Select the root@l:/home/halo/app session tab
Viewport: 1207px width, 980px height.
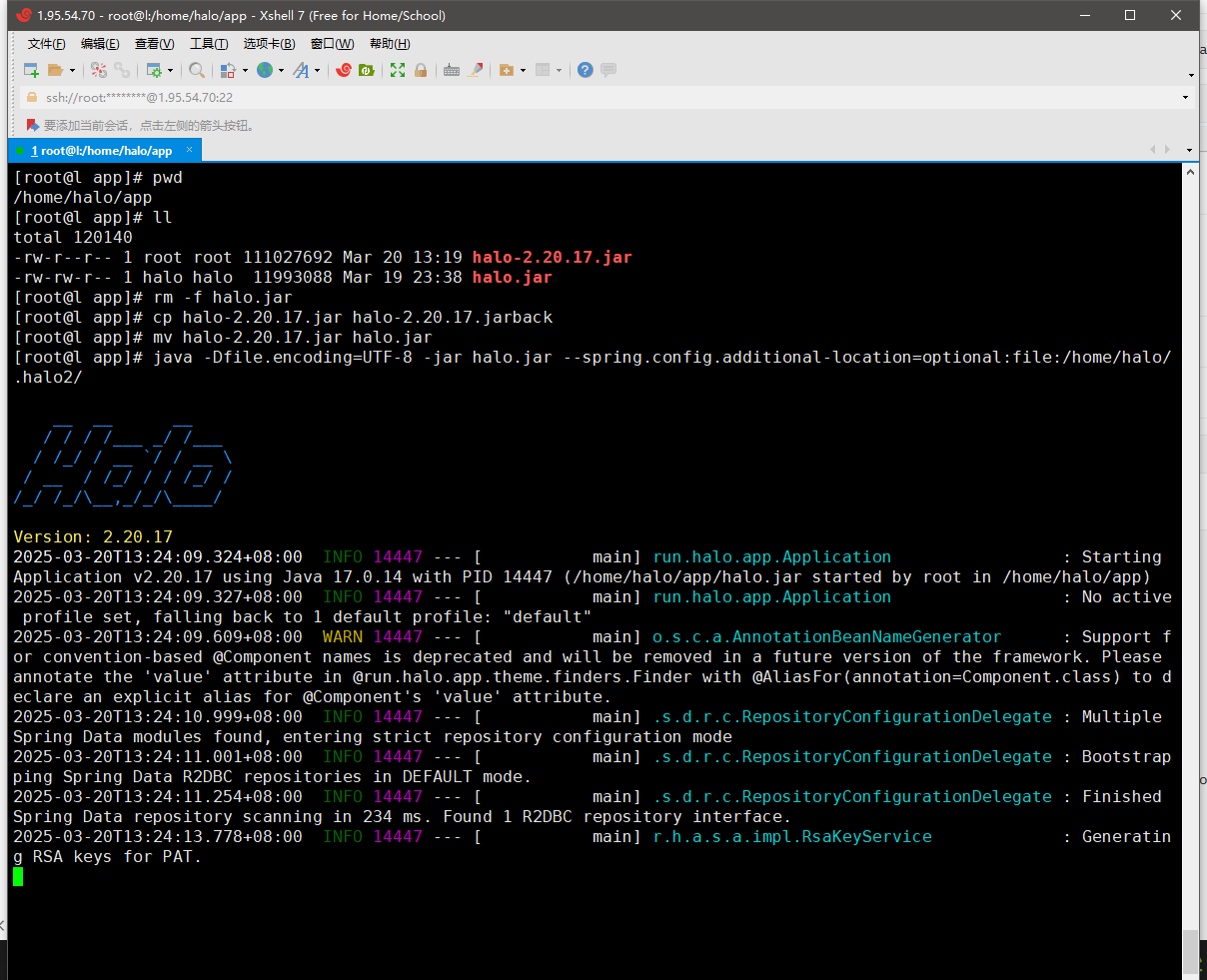tap(105, 151)
